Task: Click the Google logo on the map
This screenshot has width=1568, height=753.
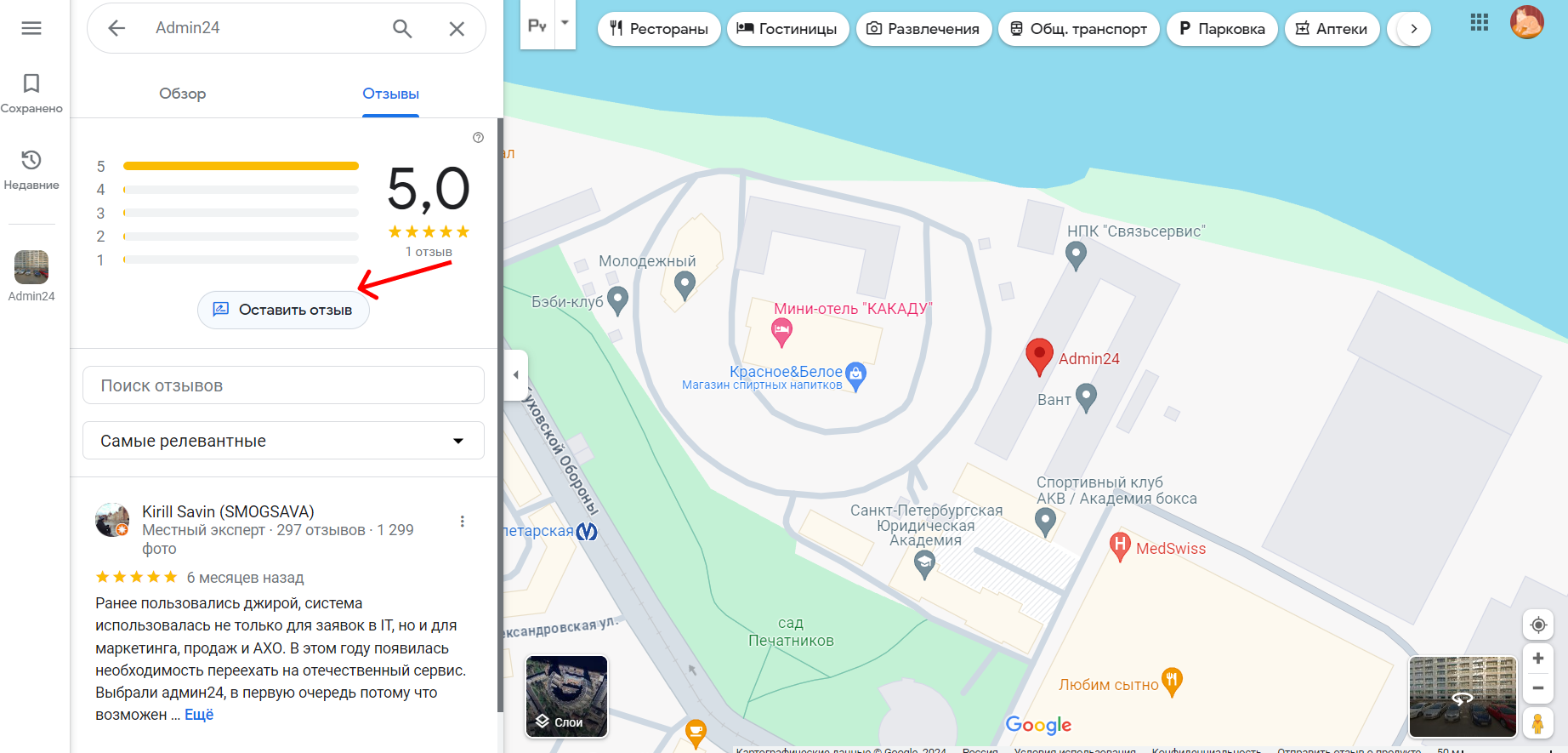Action: [1038, 724]
